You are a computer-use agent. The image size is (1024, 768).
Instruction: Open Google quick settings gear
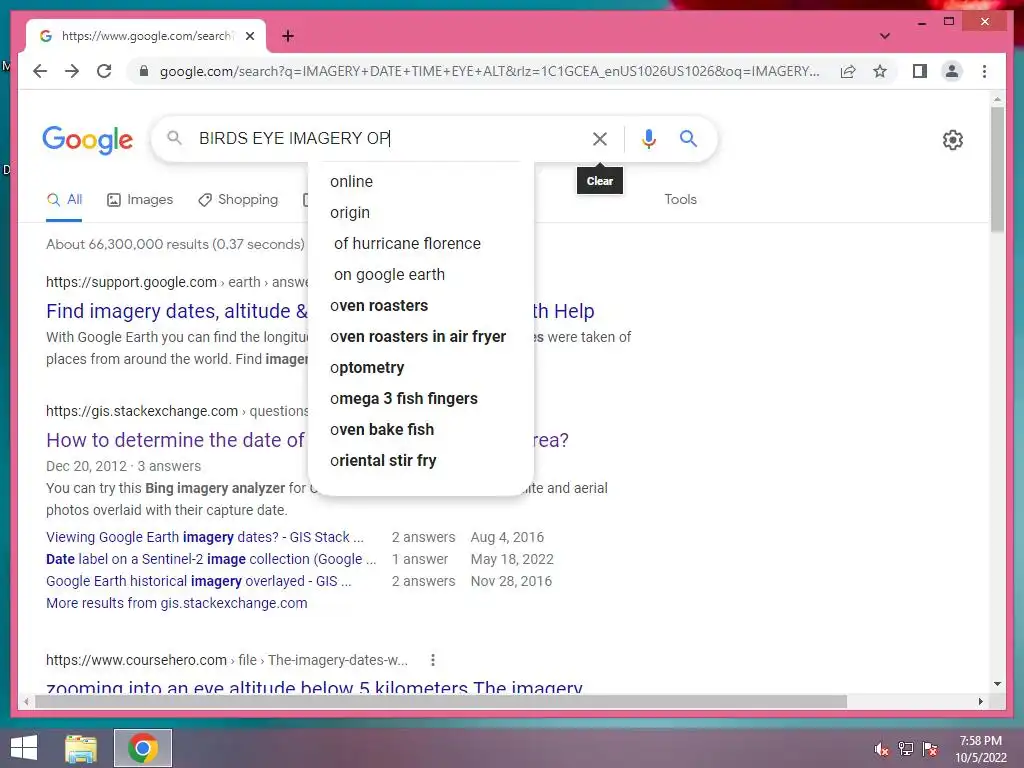[x=953, y=140]
